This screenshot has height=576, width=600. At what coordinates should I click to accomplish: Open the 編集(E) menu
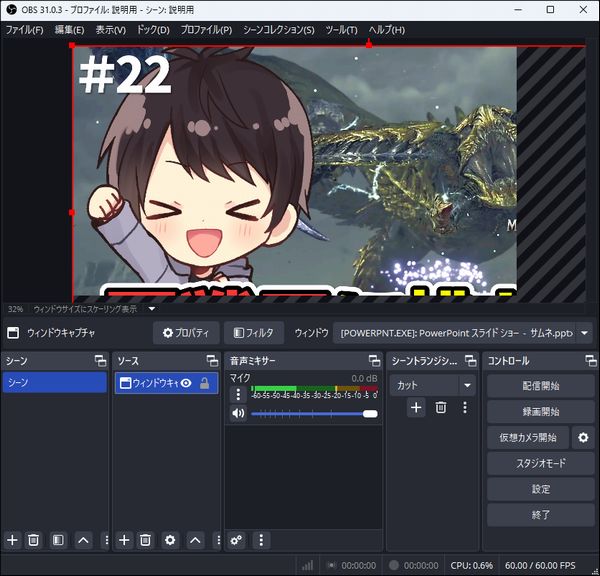tap(69, 30)
